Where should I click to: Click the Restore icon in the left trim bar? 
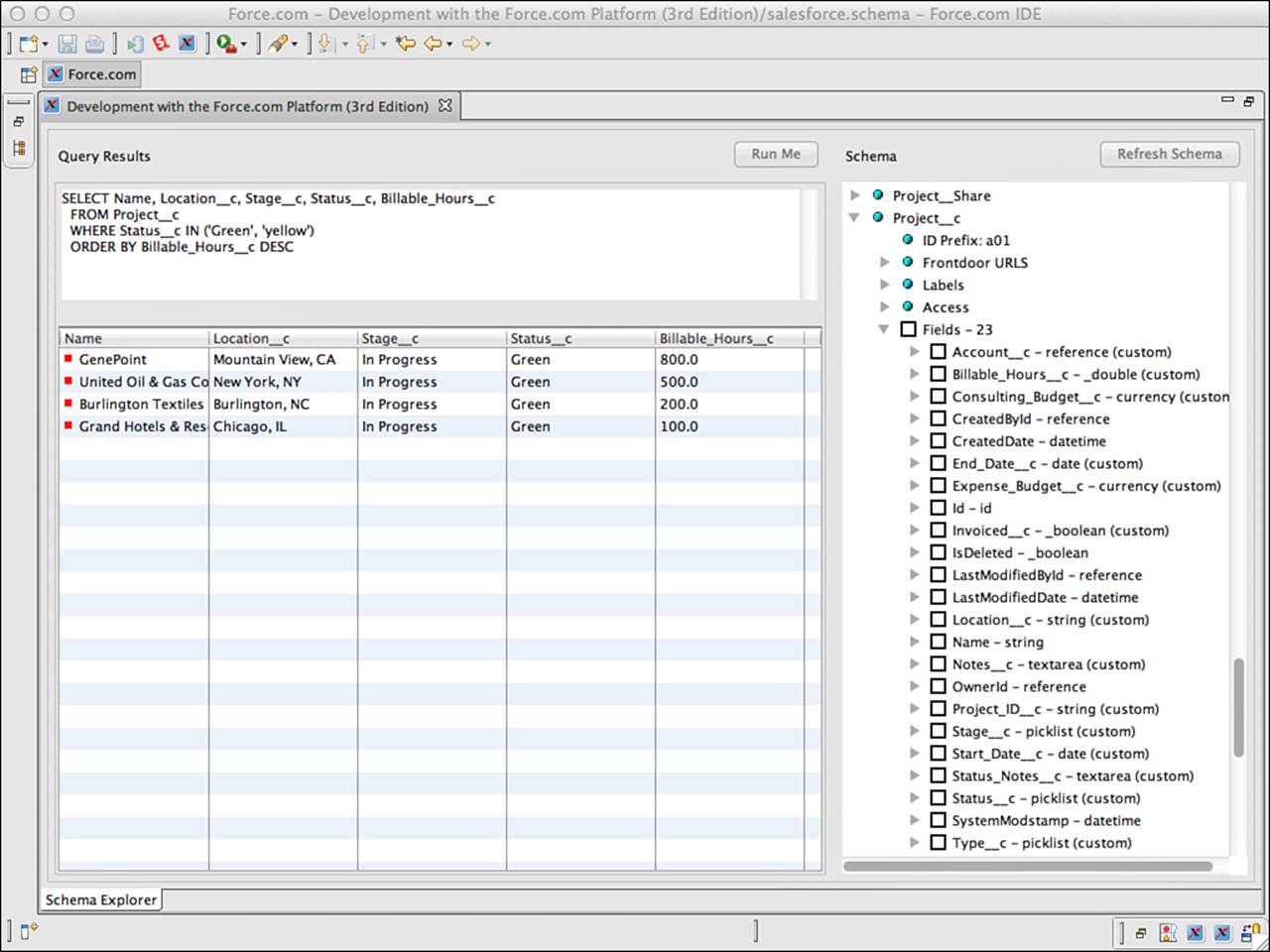(19, 122)
